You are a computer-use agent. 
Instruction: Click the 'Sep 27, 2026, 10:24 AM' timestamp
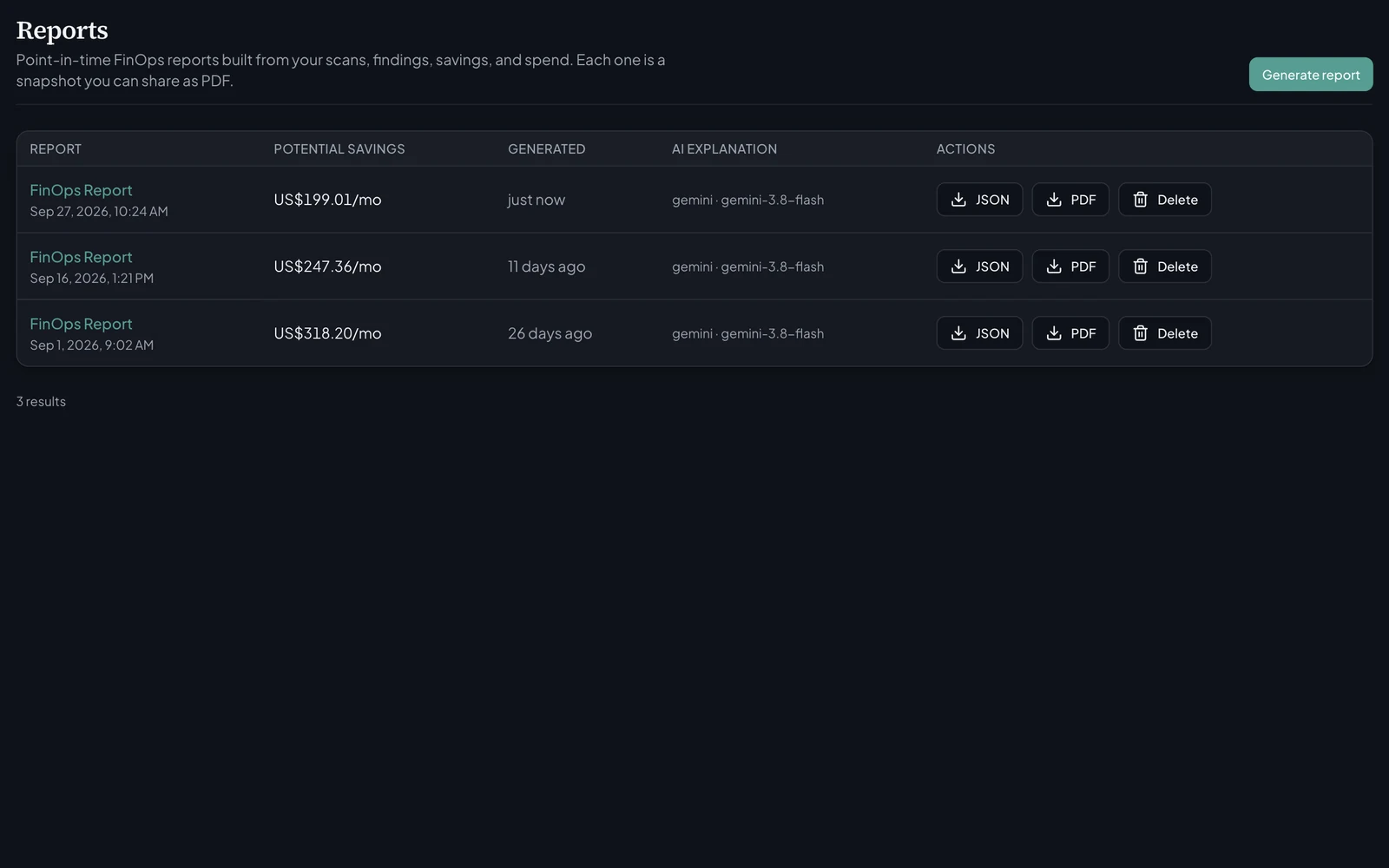coord(99,212)
